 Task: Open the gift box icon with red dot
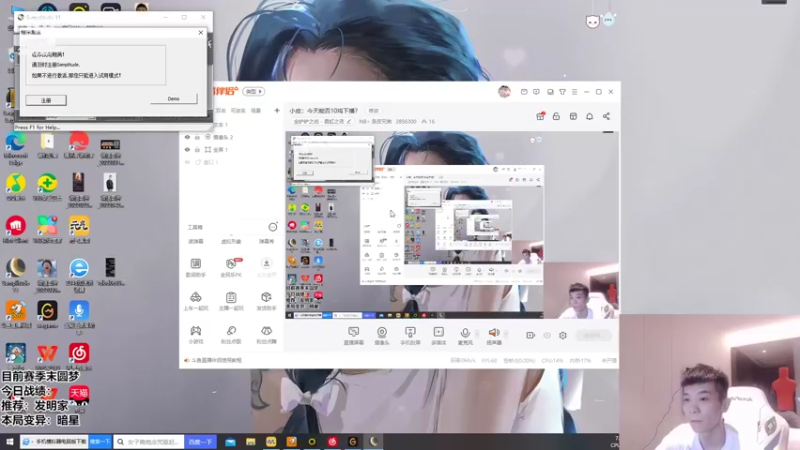(540, 116)
